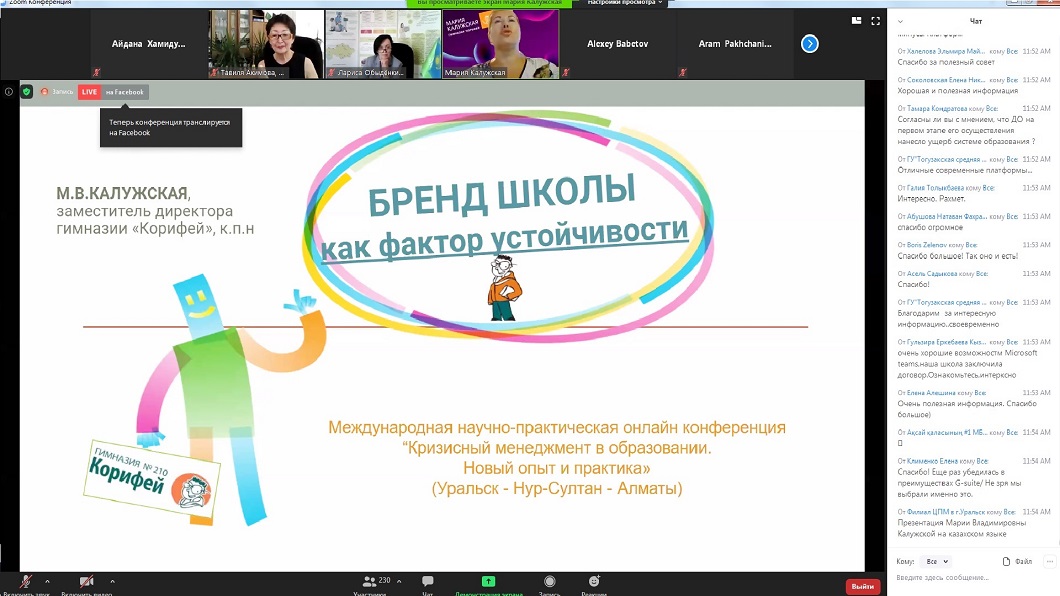
Task: Show next participants with blue arrow
Action: coord(810,44)
